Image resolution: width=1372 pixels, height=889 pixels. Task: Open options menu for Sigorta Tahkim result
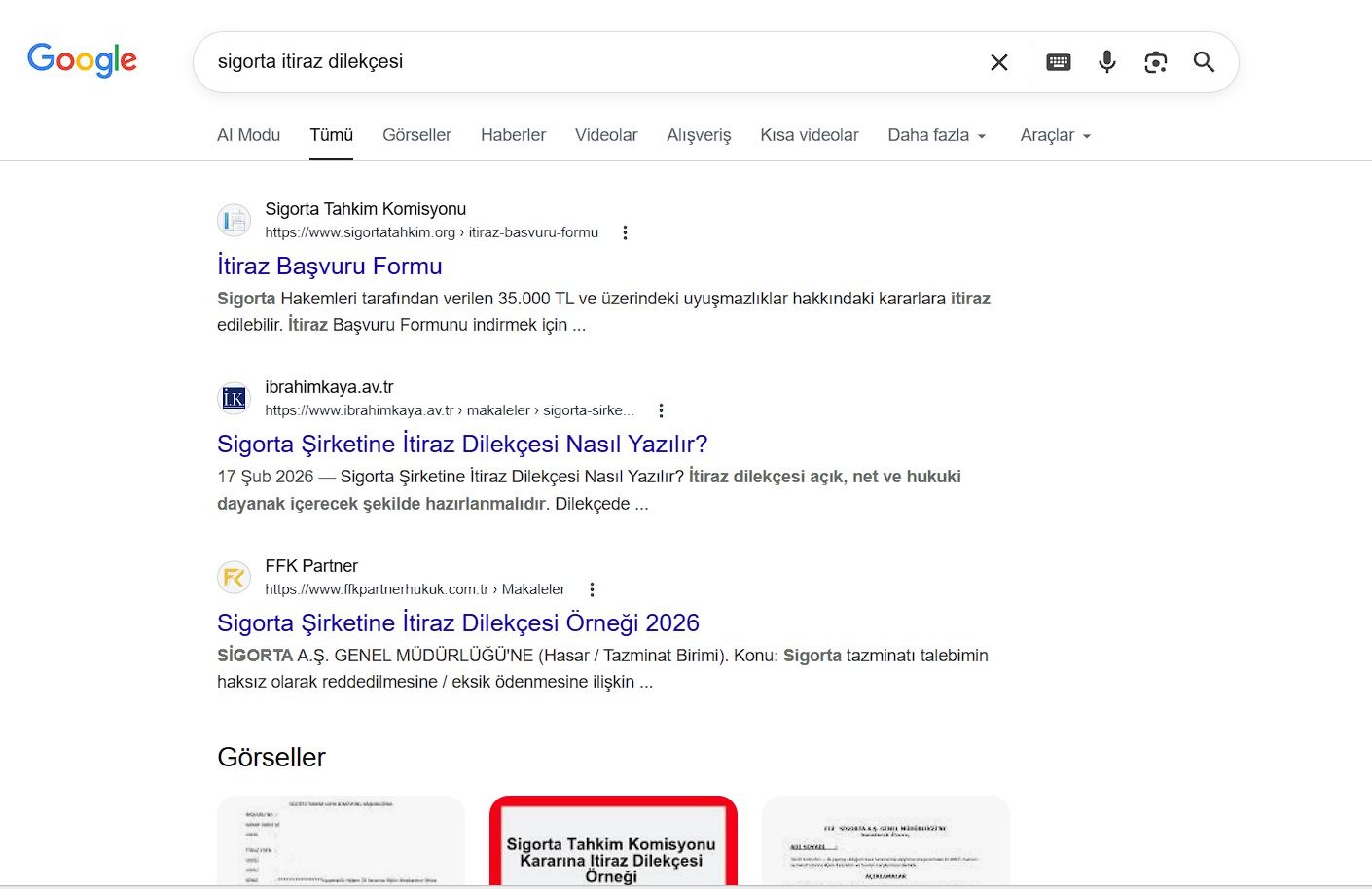point(625,232)
